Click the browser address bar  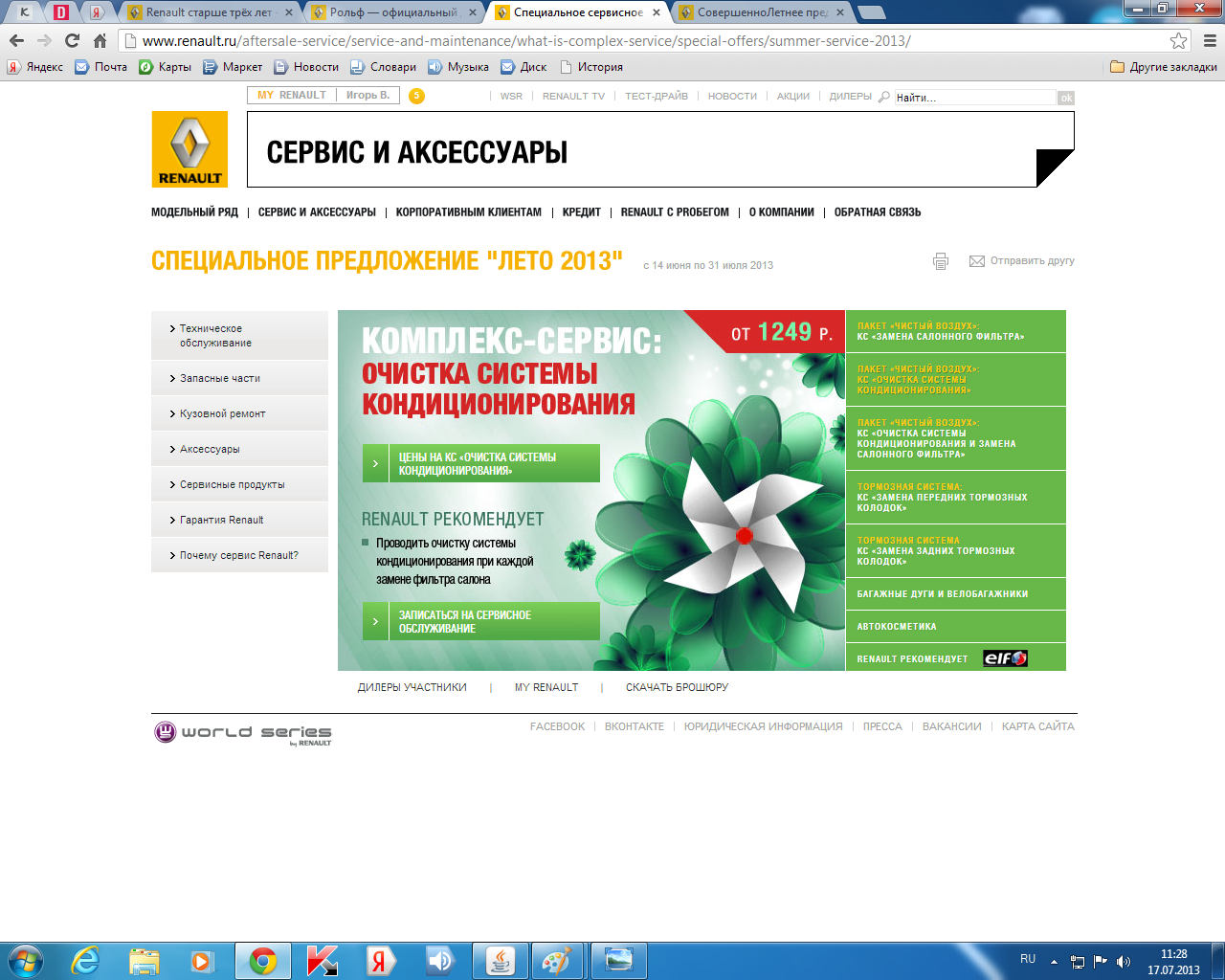tap(655, 41)
